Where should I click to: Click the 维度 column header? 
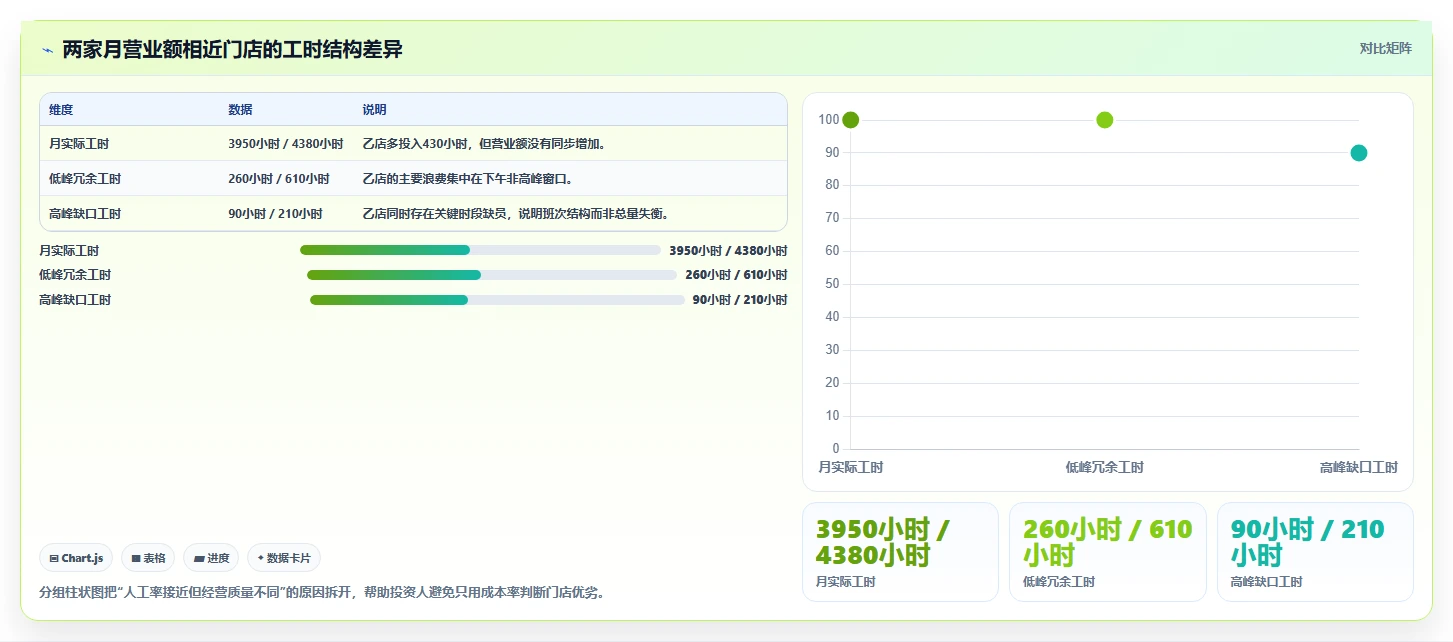(61, 110)
